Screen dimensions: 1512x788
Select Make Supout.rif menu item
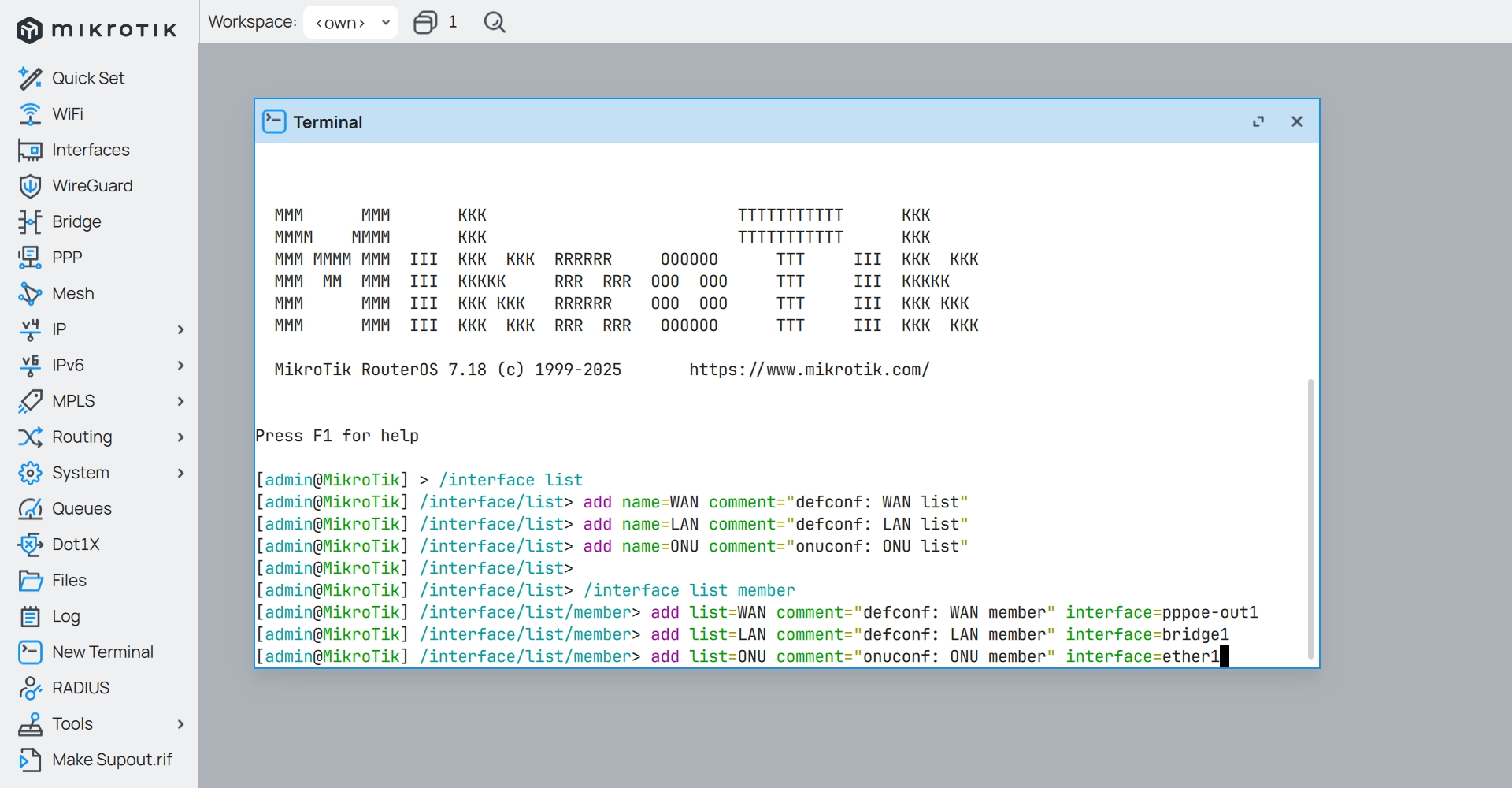pyautogui.click(x=99, y=760)
